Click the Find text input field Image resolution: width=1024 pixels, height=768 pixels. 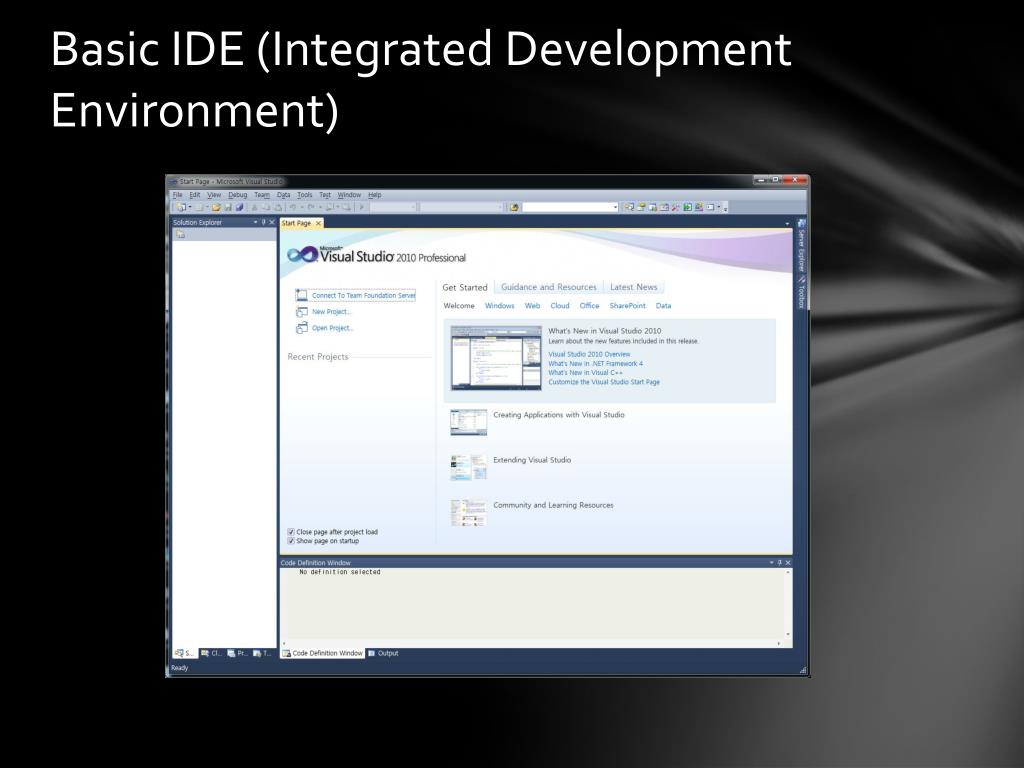[x=567, y=207]
